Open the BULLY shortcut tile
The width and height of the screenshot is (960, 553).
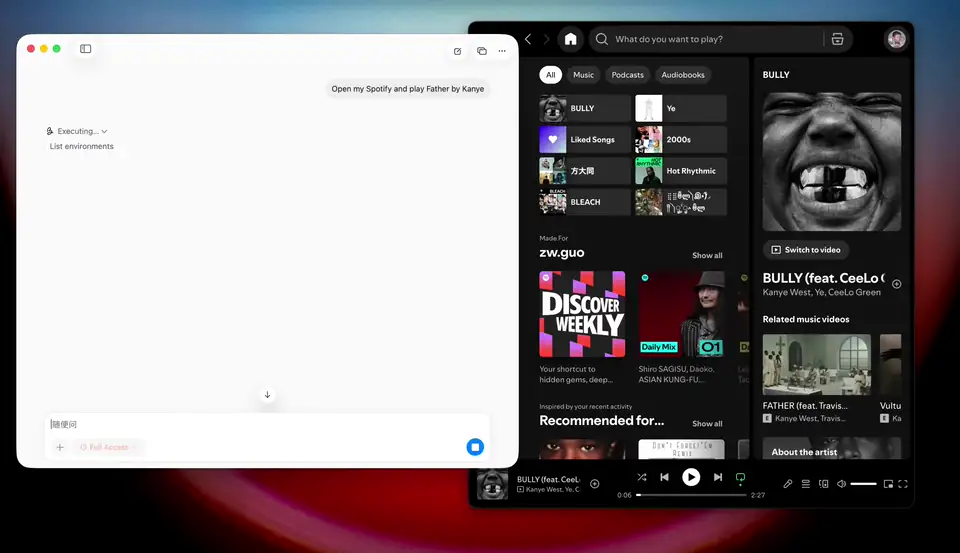[585, 108]
